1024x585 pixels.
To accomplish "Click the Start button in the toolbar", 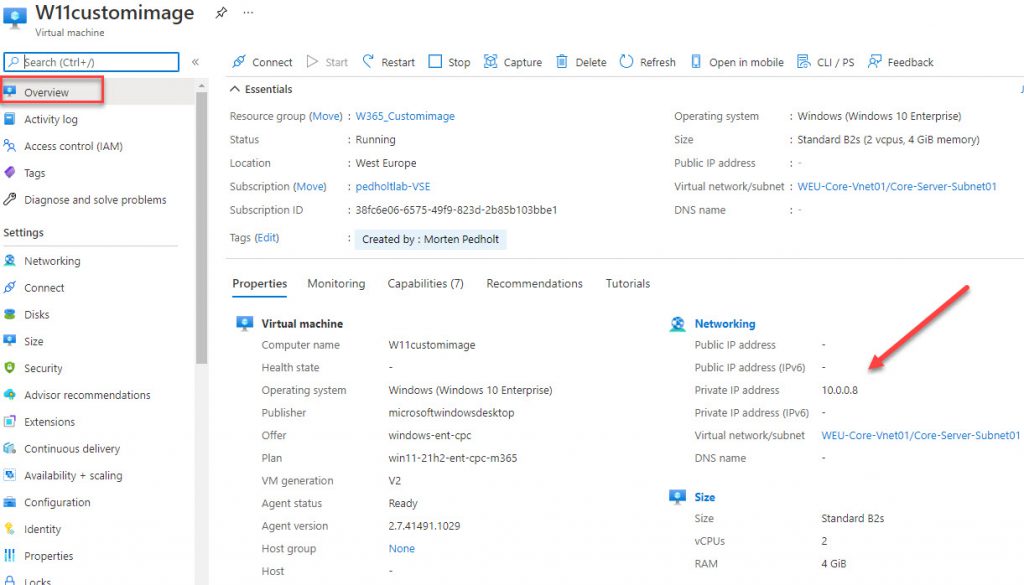I will (x=327, y=62).
